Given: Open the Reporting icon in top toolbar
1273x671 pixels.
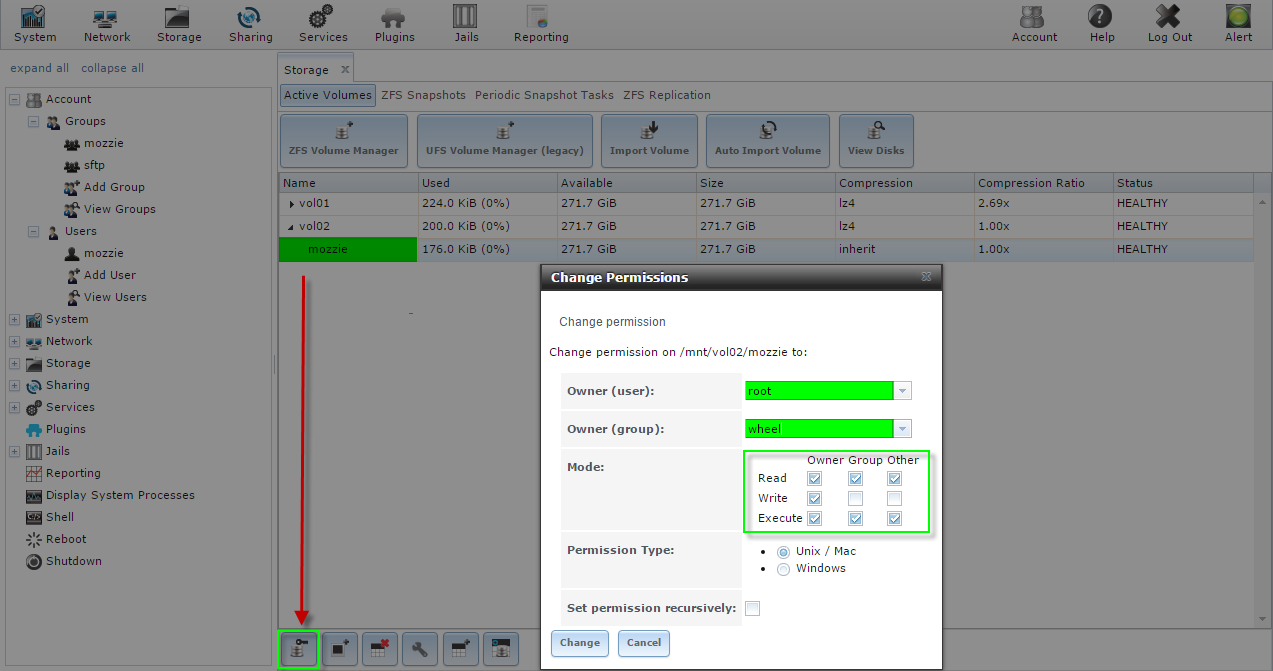Looking at the screenshot, I should pos(541,23).
